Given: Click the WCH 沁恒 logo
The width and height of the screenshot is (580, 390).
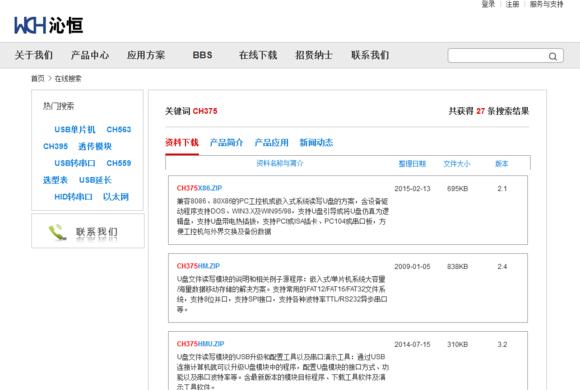Looking at the screenshot, I should pyautogui.click(x=48, y=26).
